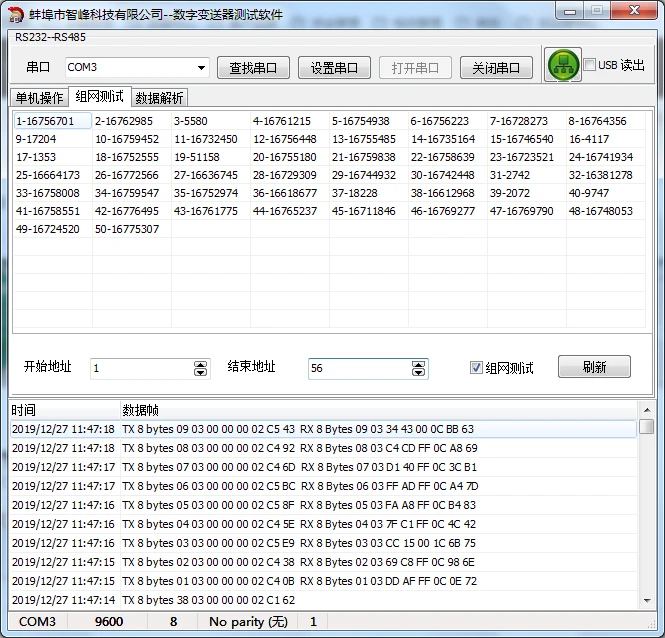Select cell 17-1353
This screenshot has height=638, width=665.
(x=53, y=157)
